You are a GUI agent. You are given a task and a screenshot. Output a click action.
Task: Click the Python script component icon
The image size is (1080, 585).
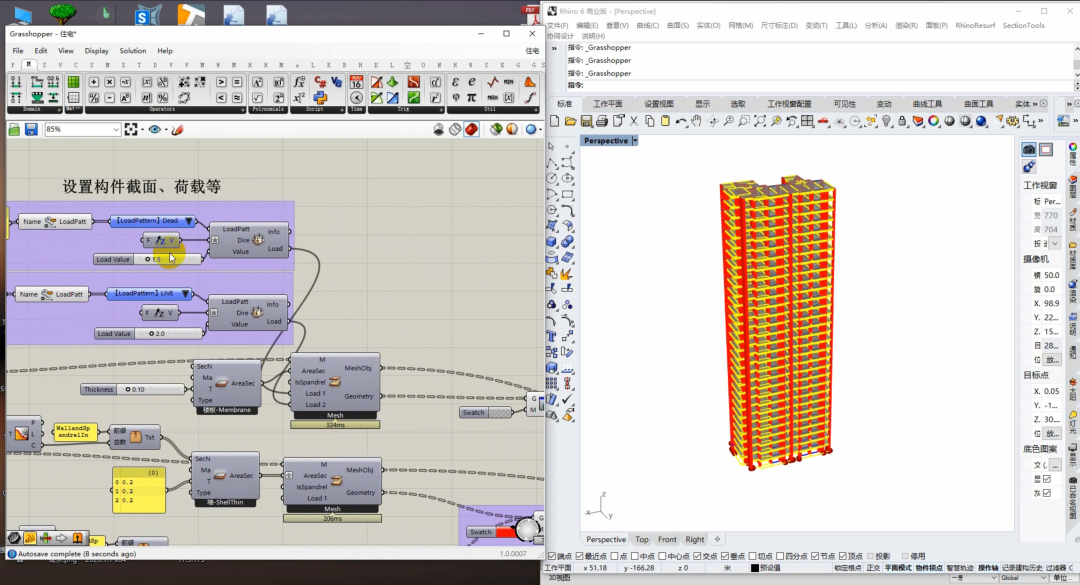(x=321, y=98)
